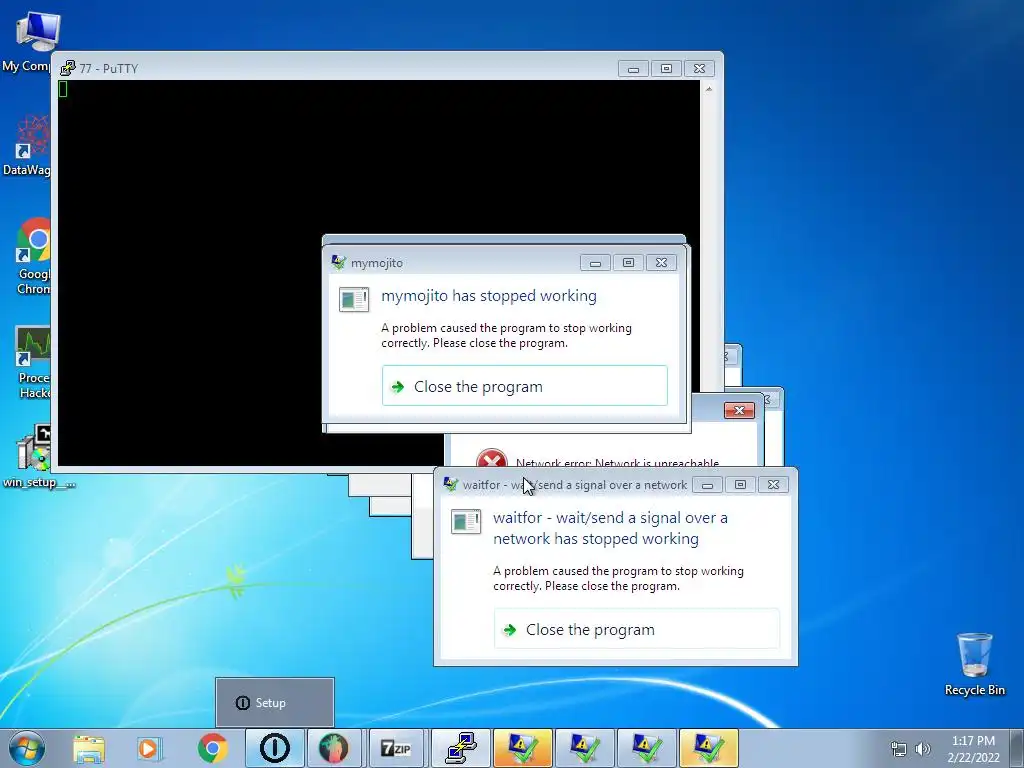This screenshot has width=1024, height=768.
Task: Click the mymojito dialog title icon
Action: [x=338, y=263]
